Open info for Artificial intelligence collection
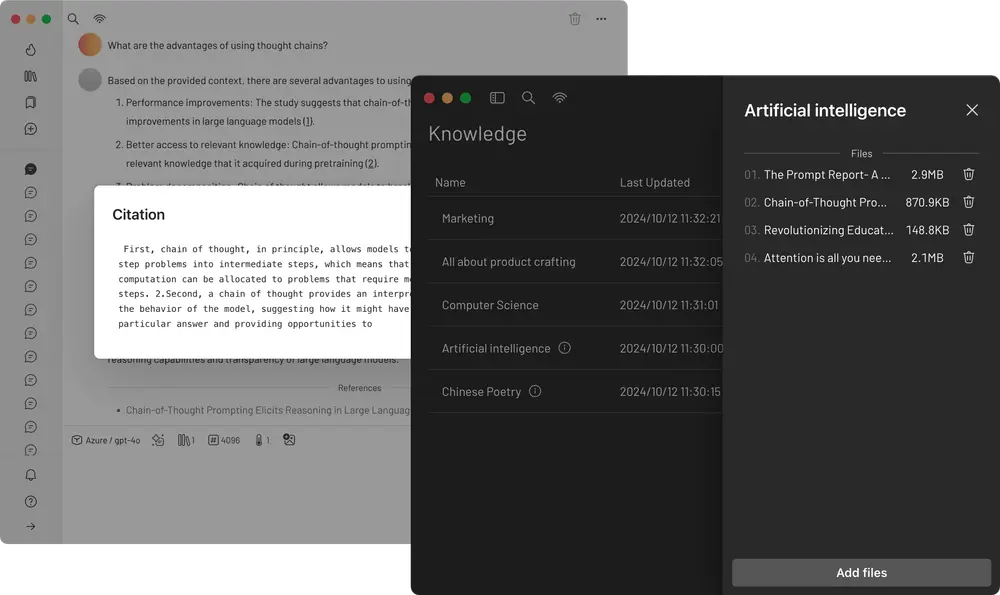Viewport: 1000px width, 595px height. click(x=565, y=348)
